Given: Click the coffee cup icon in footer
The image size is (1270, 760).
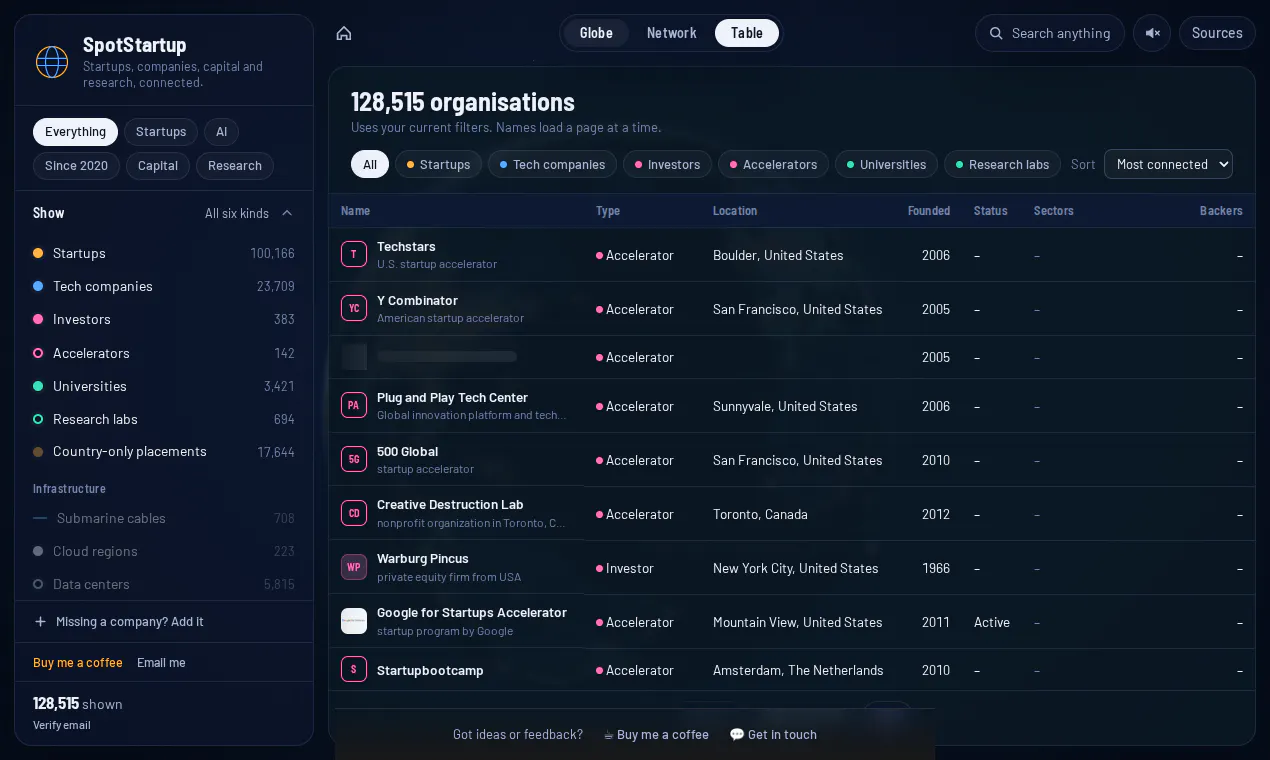Looking at the screenshot, I should (608, 735).
